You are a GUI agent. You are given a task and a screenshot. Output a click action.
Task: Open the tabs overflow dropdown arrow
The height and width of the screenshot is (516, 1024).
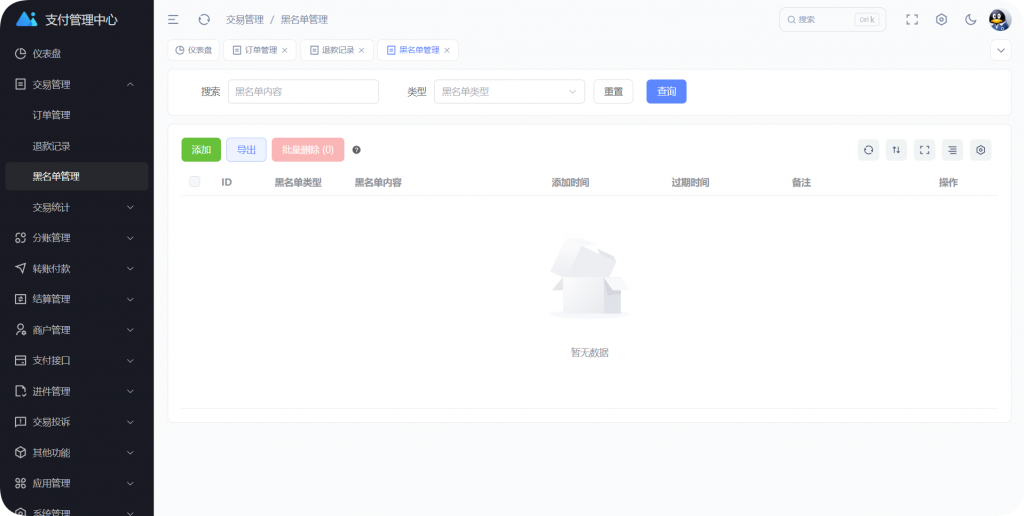coord(1000,50)
